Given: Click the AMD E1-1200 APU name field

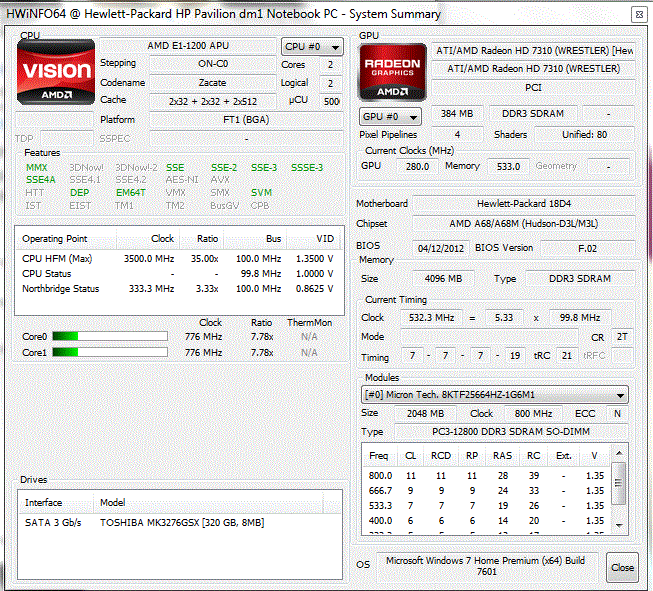Looking at the screenshot, I should pyautogui.click(x=188, y=46).
